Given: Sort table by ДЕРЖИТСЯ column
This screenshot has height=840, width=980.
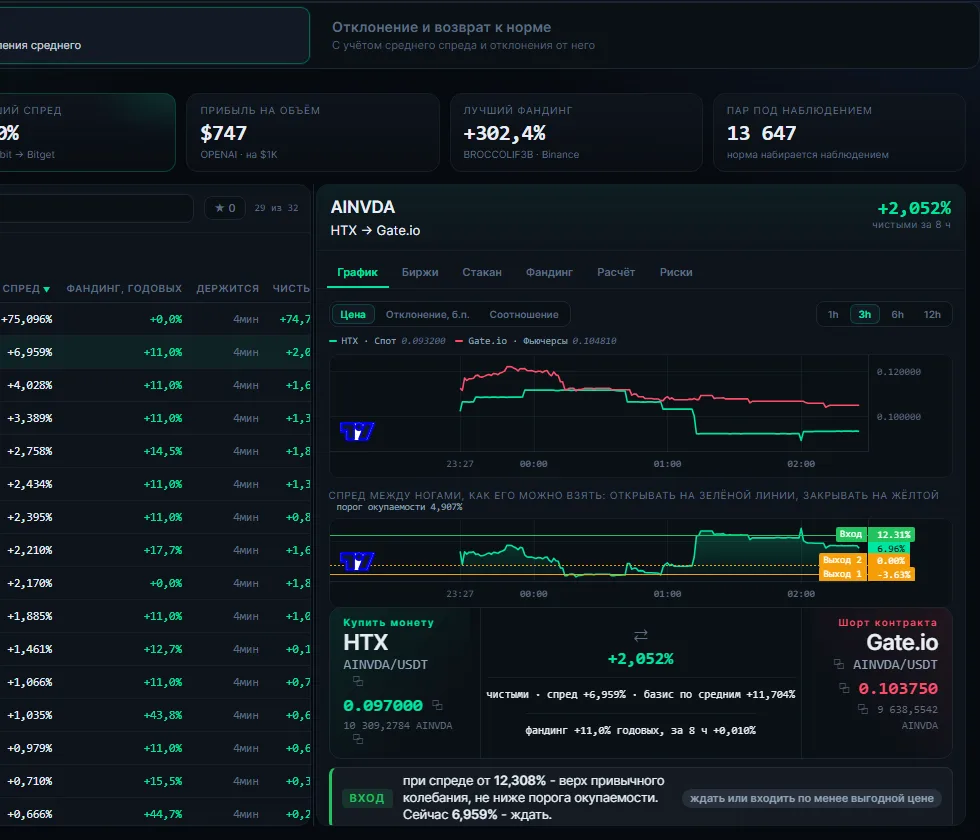Looking at the screenshot, I should (x=228, y=288).
